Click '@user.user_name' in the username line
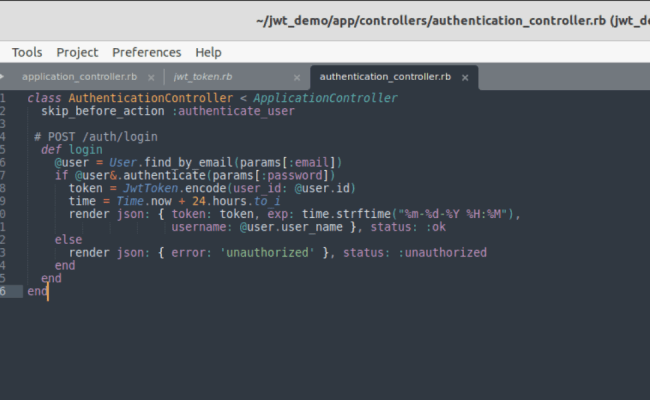650x400 pixels. (x=291, y=227)
